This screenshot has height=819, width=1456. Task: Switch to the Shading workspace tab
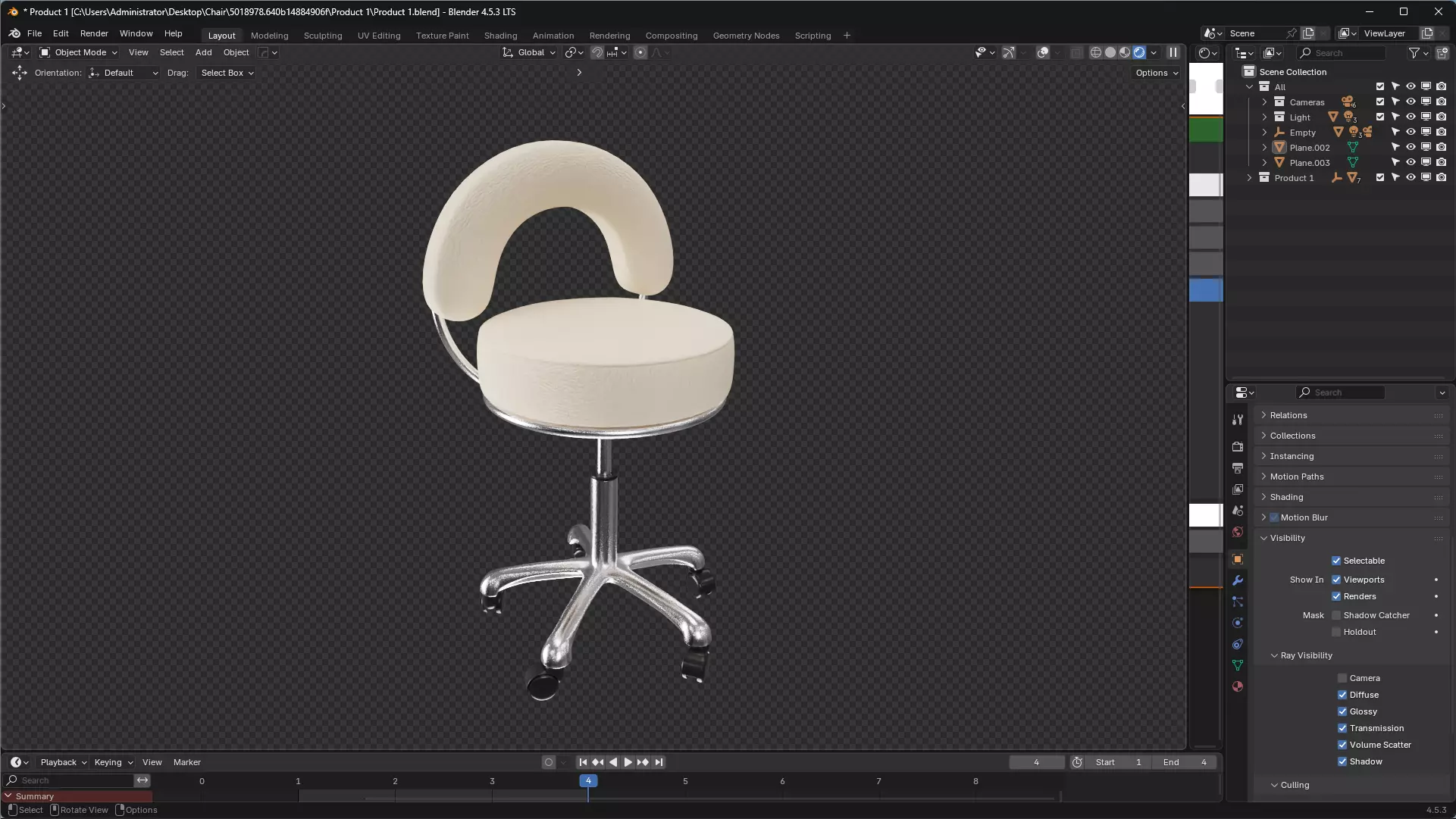500,36
